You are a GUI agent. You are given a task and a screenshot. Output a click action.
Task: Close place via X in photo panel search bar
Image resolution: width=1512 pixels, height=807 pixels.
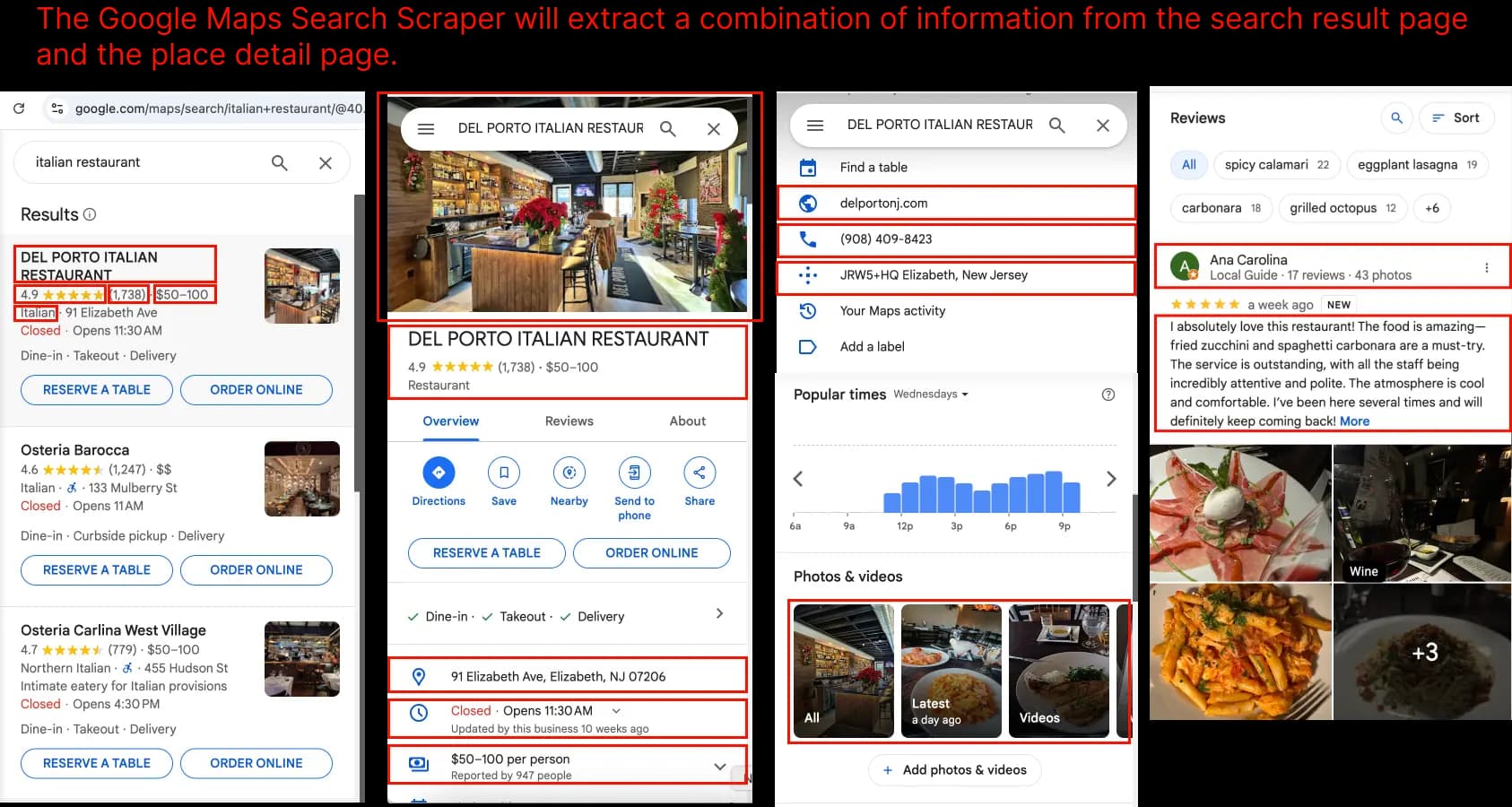pos(714,129)
